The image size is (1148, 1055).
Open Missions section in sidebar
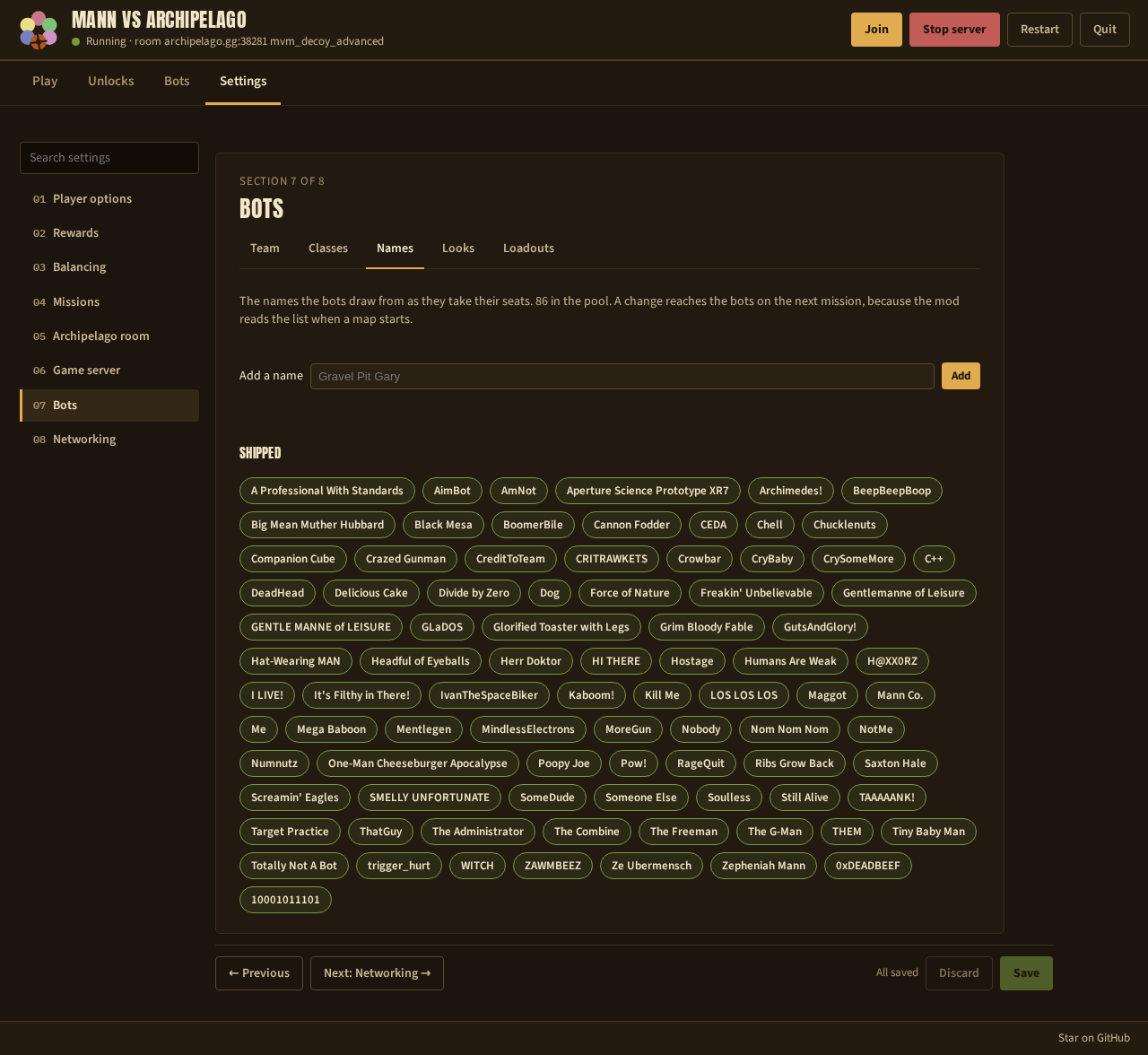[109, 302]
